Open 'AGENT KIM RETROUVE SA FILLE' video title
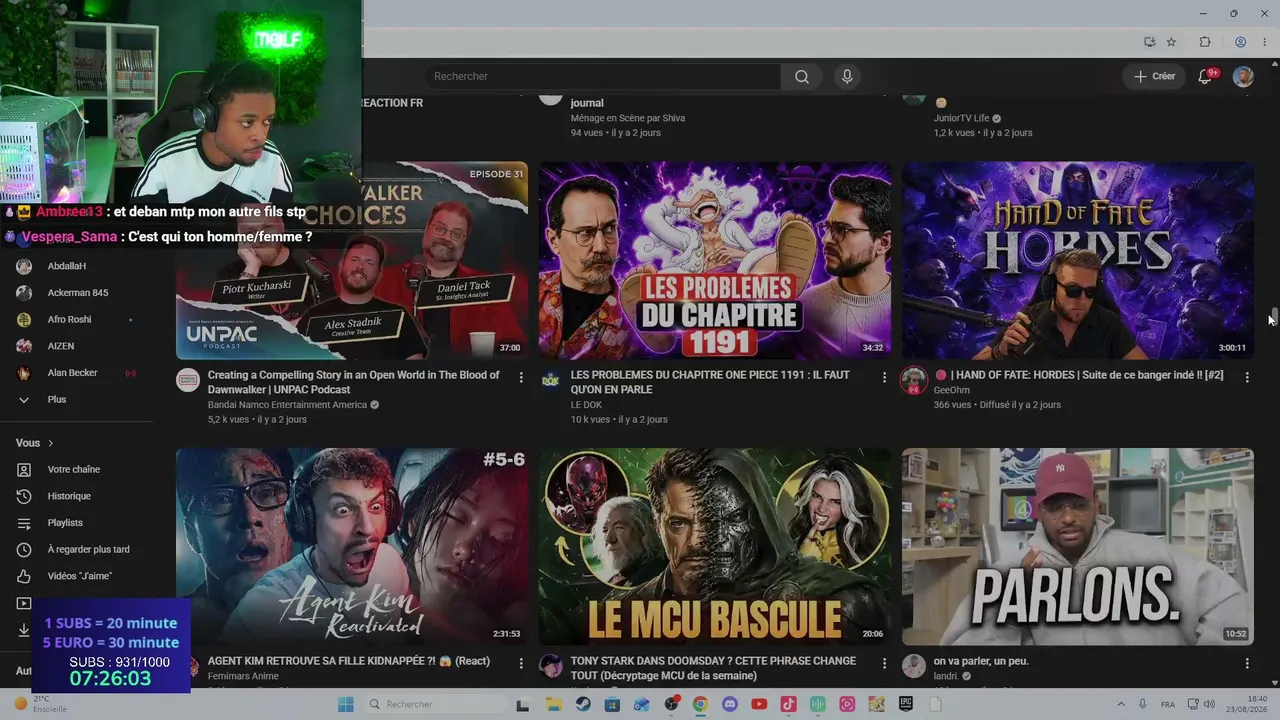 click(349, 661)
